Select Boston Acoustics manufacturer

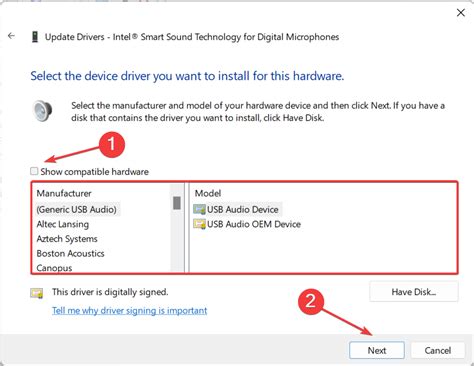(70, 254)
